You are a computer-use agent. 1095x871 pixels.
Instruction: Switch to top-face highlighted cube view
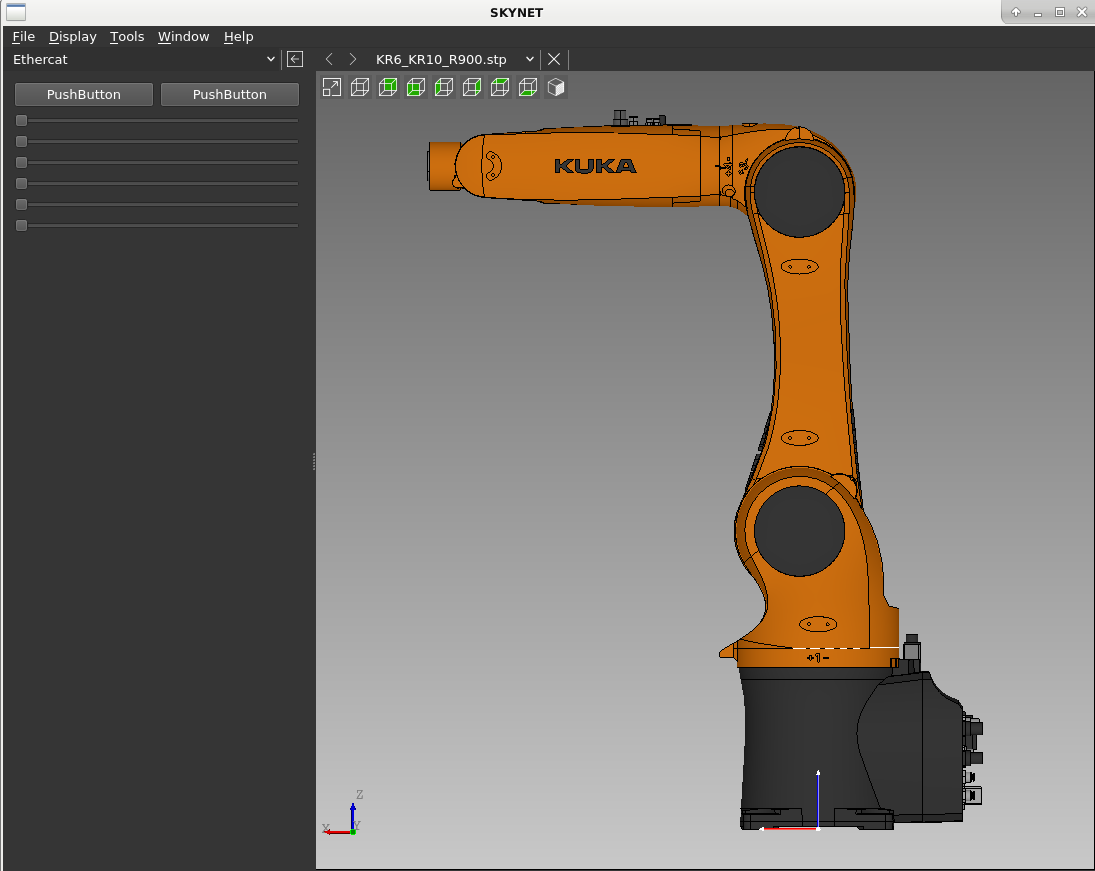[499, 87]
